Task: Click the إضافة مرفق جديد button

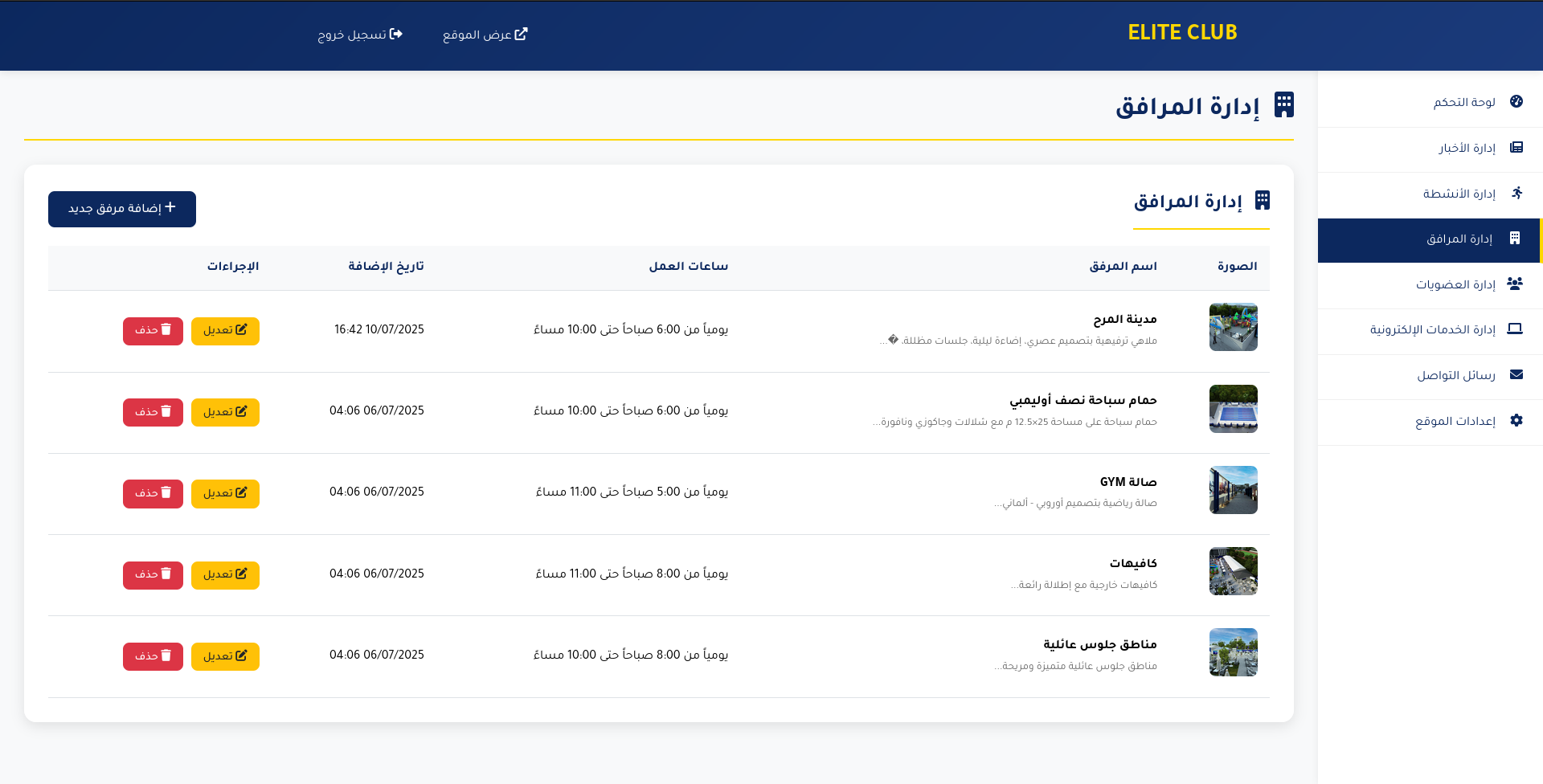Action: click(122, 209)
